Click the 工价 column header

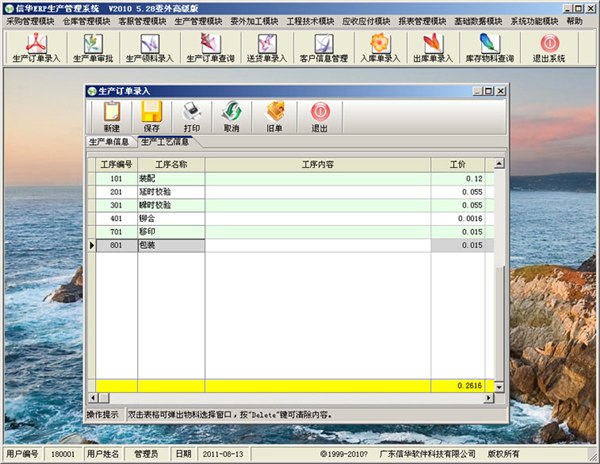click(458, 164)
